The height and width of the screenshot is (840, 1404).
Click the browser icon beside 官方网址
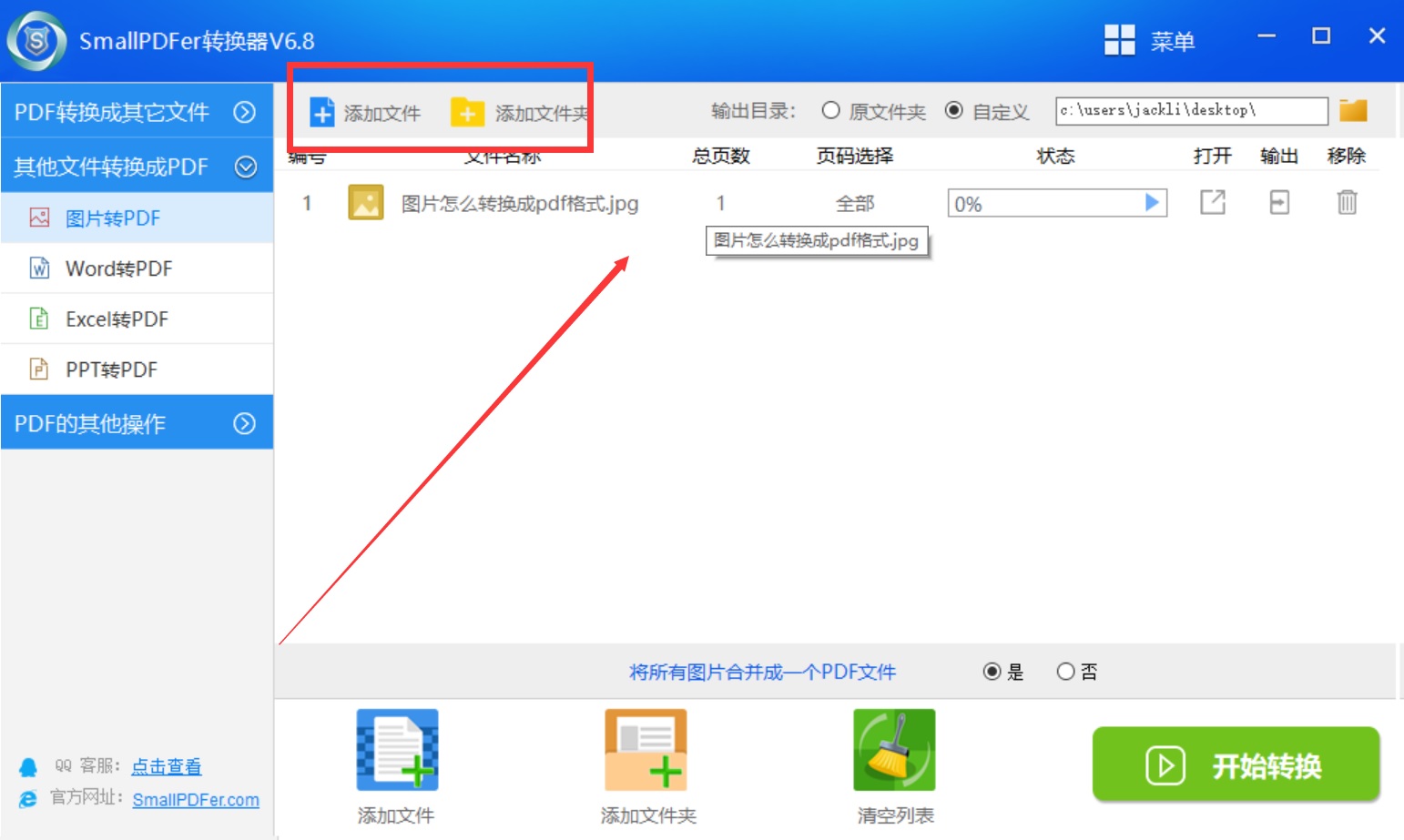(28, 799)
